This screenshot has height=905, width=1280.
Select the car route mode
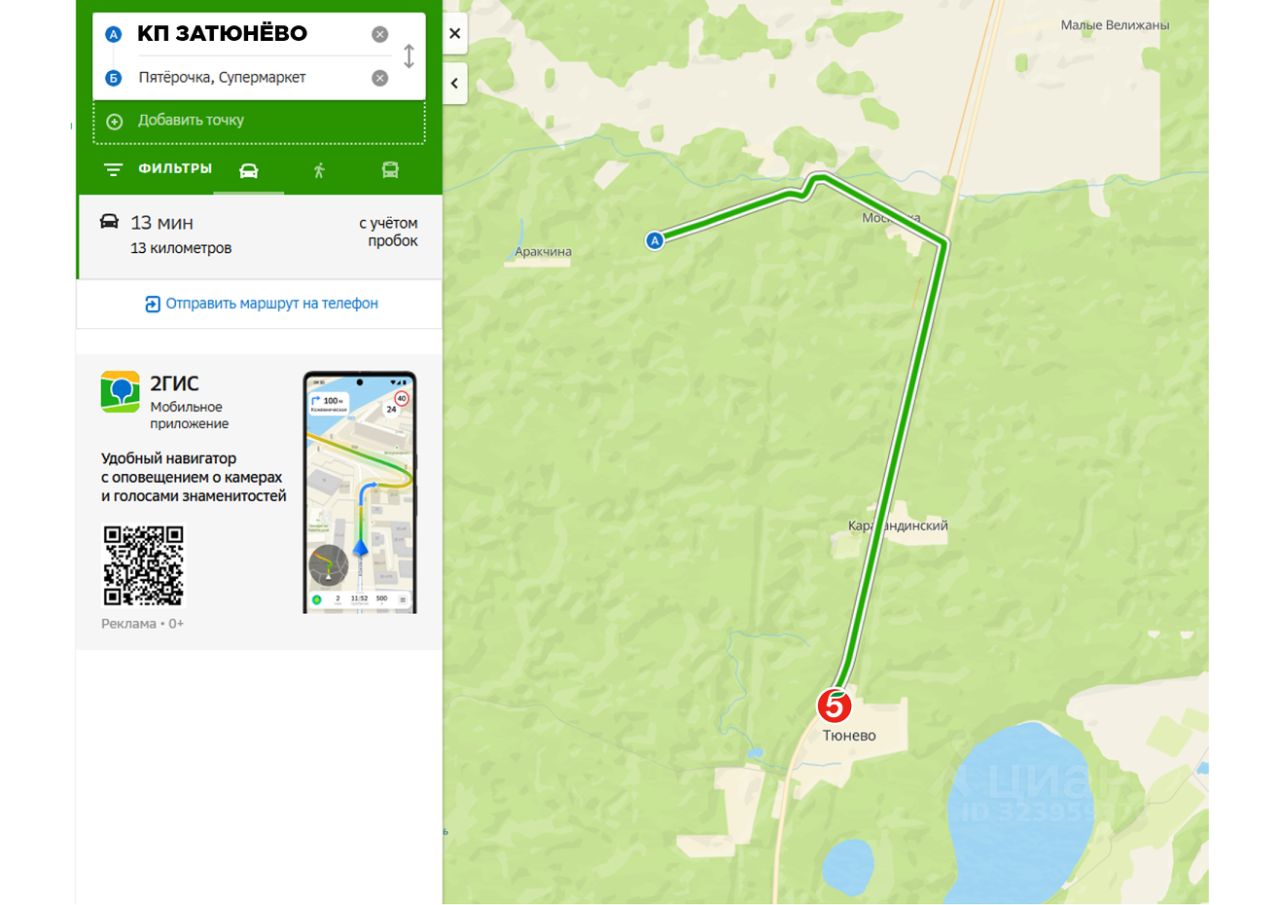coord(249,170)
